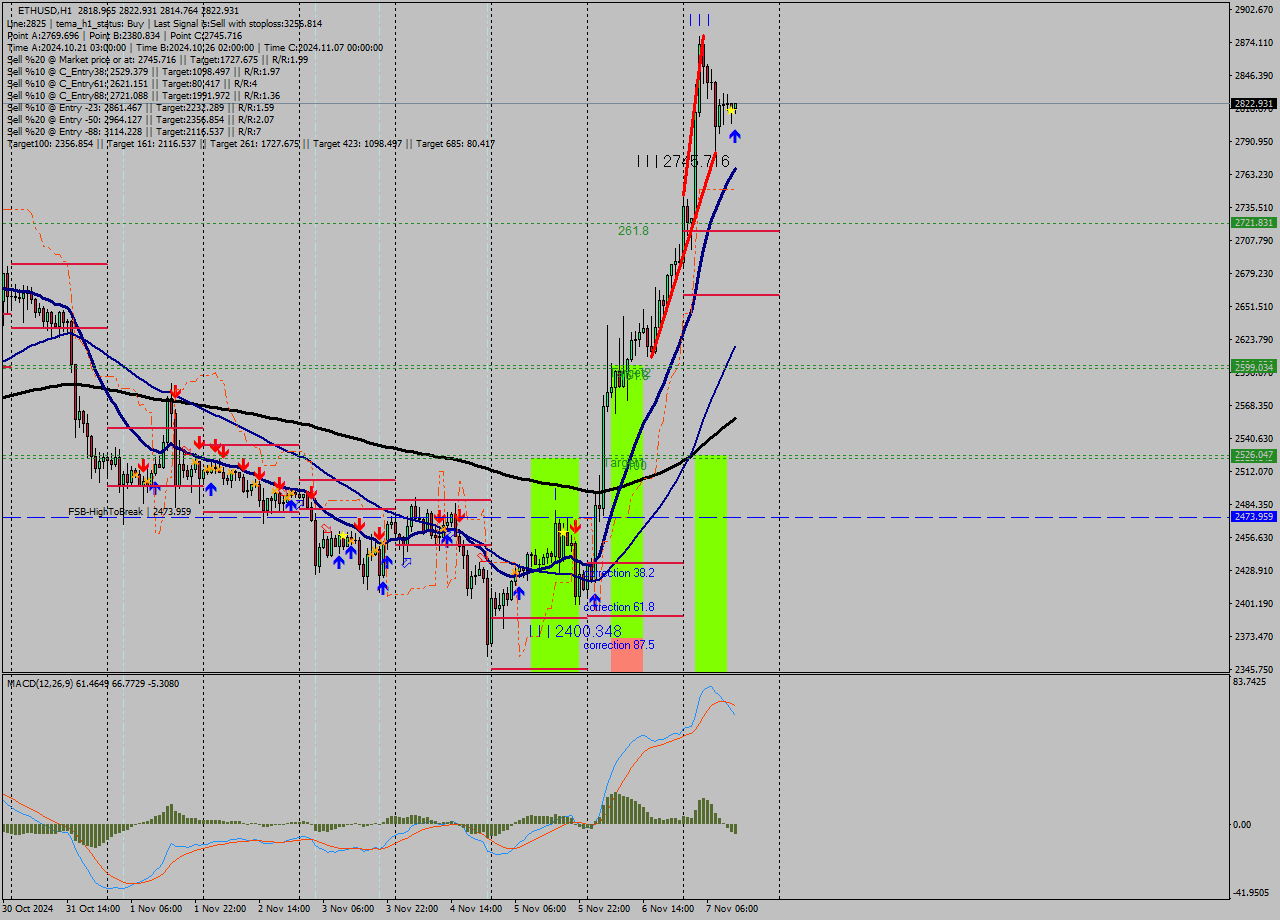Click the '1 Nov 06:00' time axis label
Screen dimensions: 1280x920
click(x=156, y=909)
